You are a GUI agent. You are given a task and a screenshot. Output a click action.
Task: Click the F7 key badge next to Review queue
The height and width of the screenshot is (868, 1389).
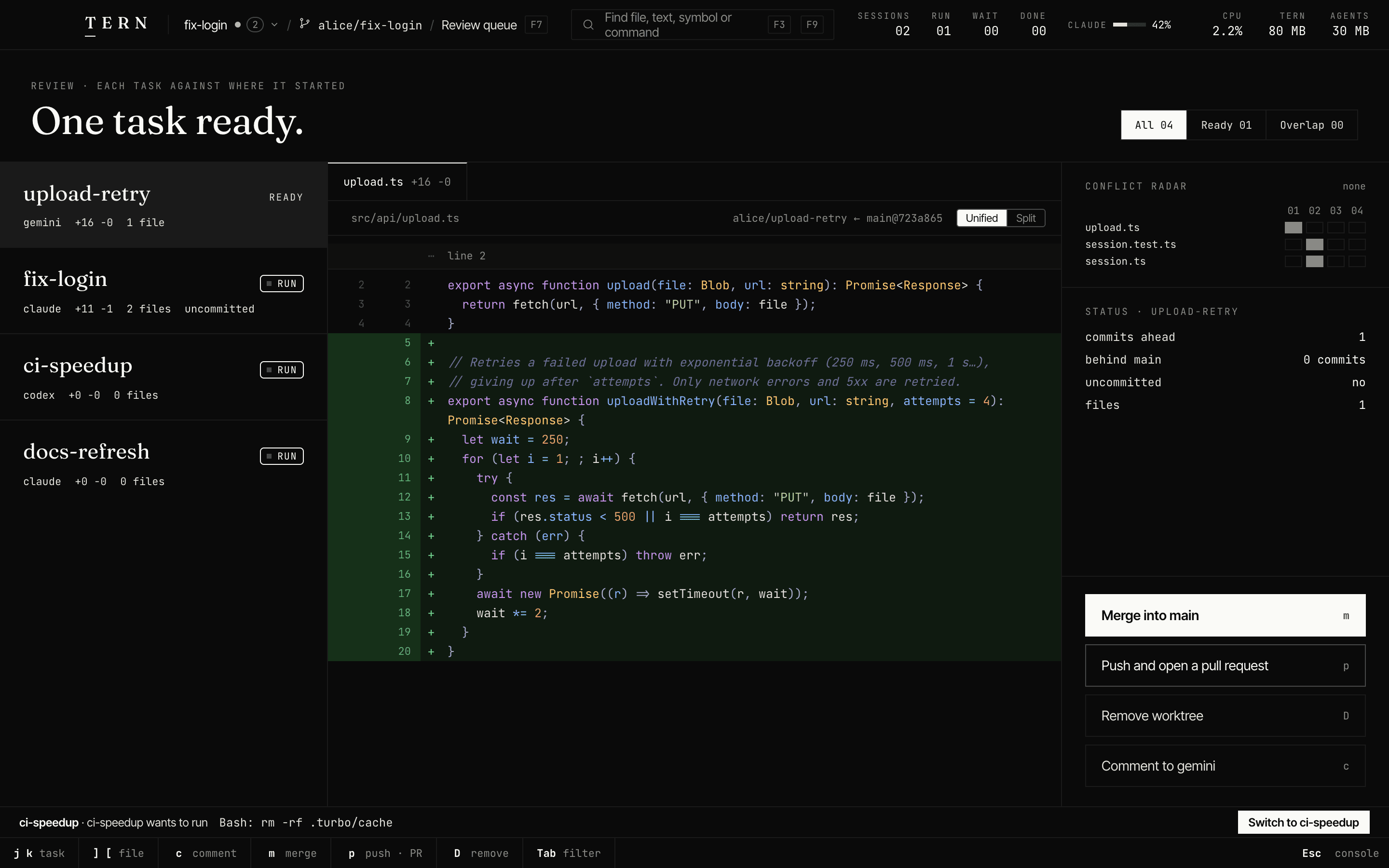tap(536, 25)
